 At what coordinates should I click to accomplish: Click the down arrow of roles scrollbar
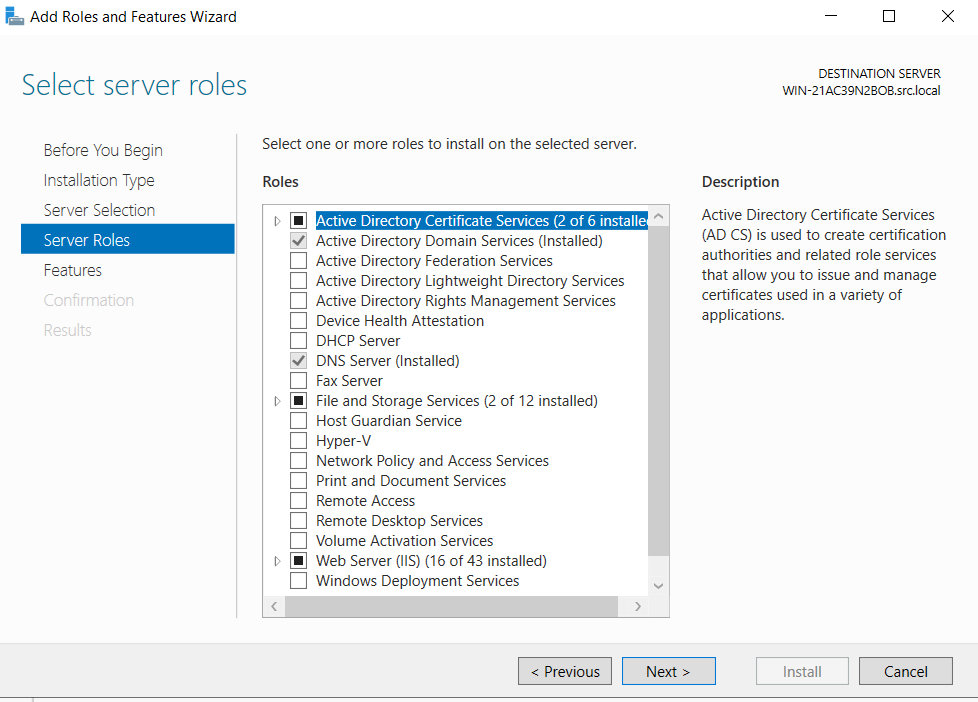(x=659, y=586)
